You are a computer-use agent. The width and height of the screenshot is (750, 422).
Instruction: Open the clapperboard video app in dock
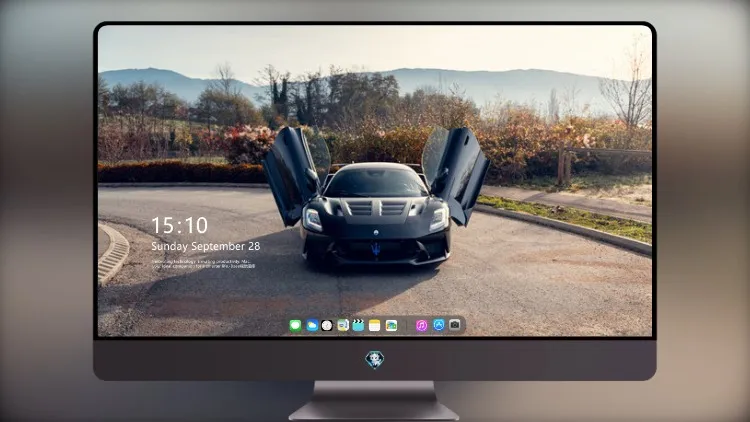tap(358, 326)
